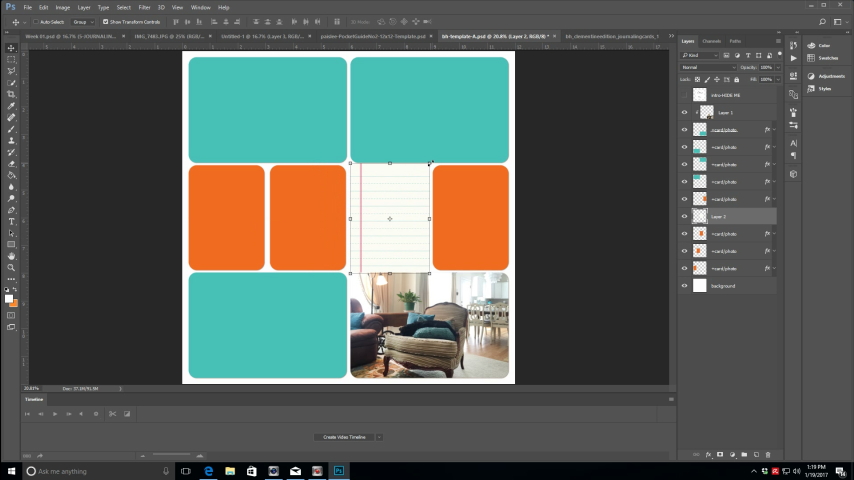854x480 pixels.
Task: Open the Styles panel icon
Action: tap(812, 88)
